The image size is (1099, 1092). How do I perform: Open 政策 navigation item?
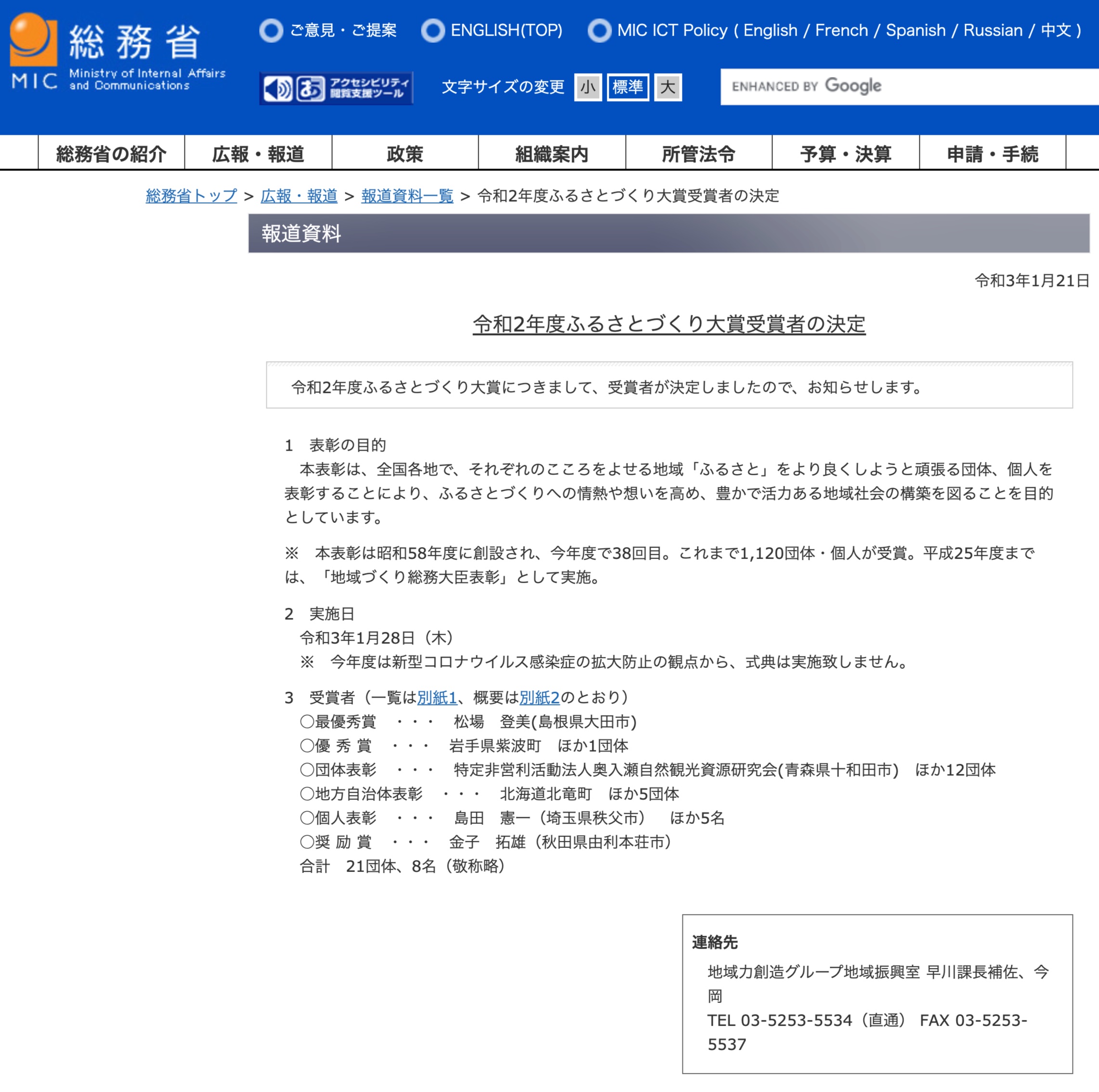(x=405, y=154)
